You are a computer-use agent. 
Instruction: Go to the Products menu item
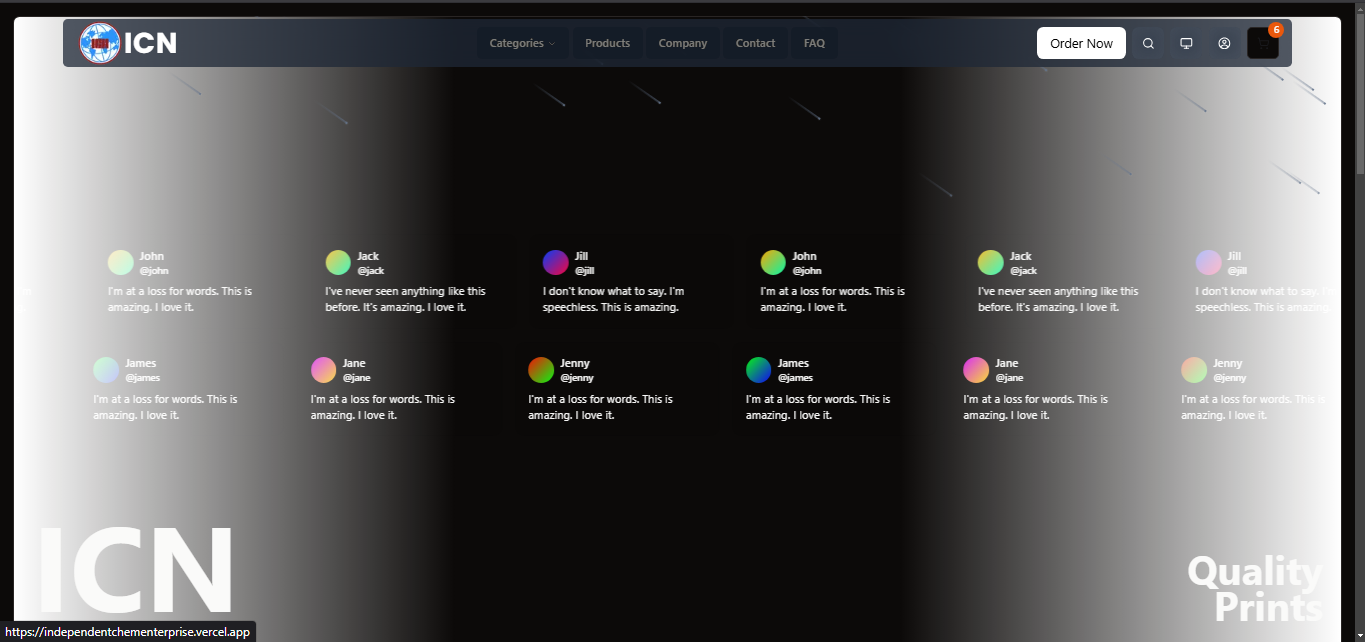pos(607,43)
